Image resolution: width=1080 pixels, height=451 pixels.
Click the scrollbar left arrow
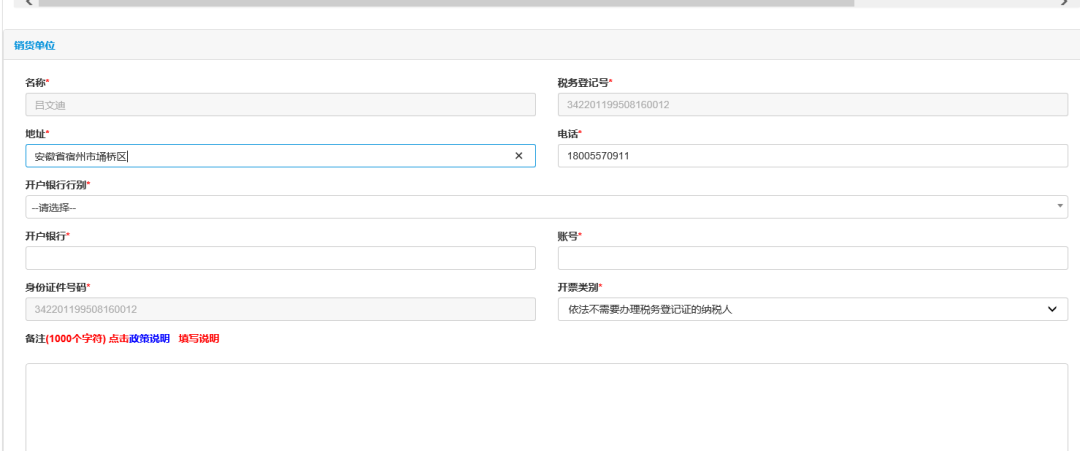point(27,3)
